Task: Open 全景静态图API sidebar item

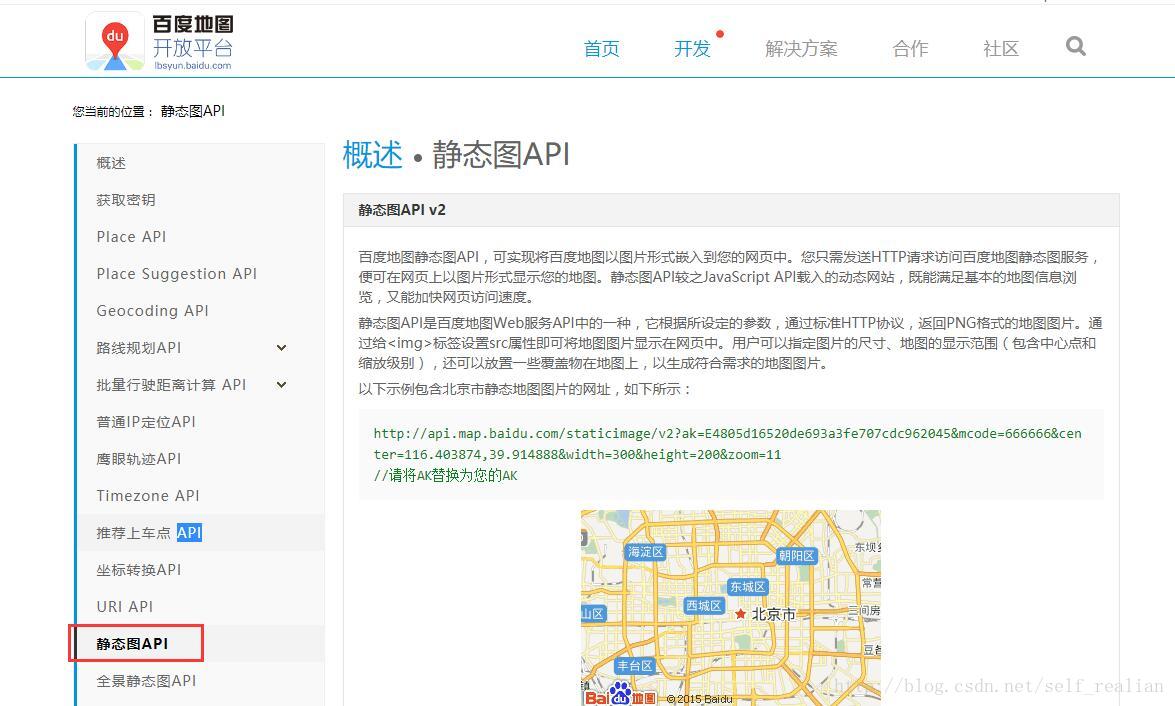Action: tap(146, 681)
